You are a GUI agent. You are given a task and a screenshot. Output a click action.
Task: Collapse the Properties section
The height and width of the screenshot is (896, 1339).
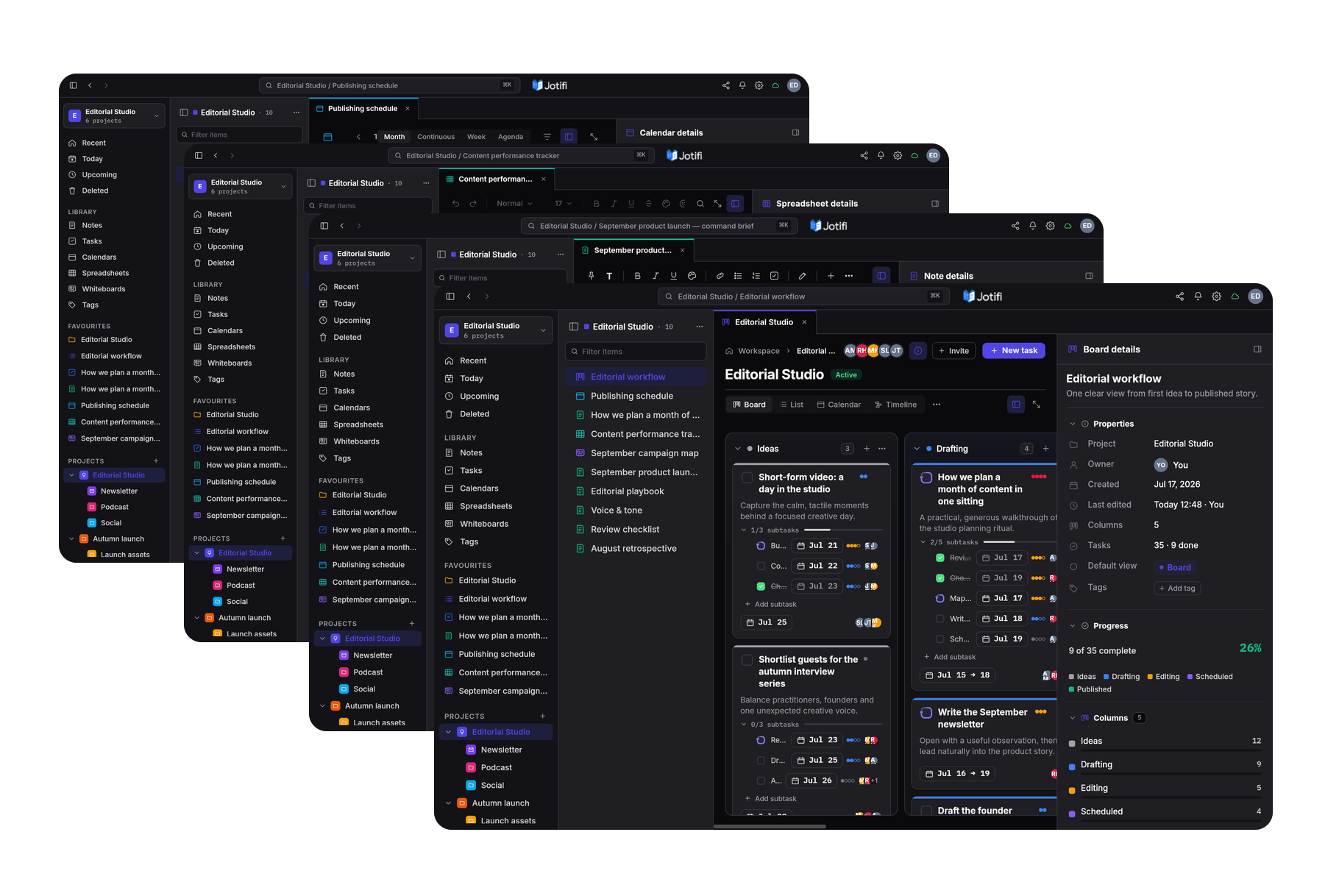click(x=1072, y=424)
